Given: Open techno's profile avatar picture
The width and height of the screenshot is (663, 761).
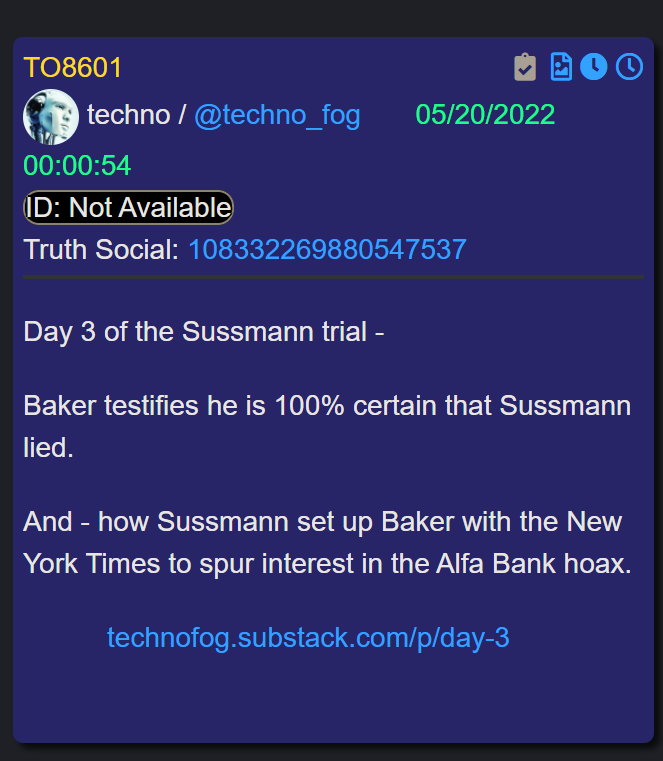Looking at the screenshot, I should [51, 116].
